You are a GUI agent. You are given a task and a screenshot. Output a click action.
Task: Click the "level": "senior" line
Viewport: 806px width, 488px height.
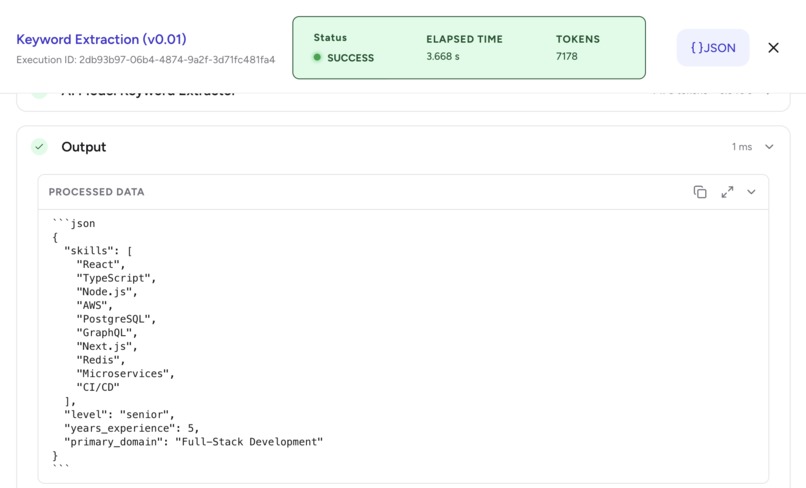pyautogui.click(x=119, y=414)
